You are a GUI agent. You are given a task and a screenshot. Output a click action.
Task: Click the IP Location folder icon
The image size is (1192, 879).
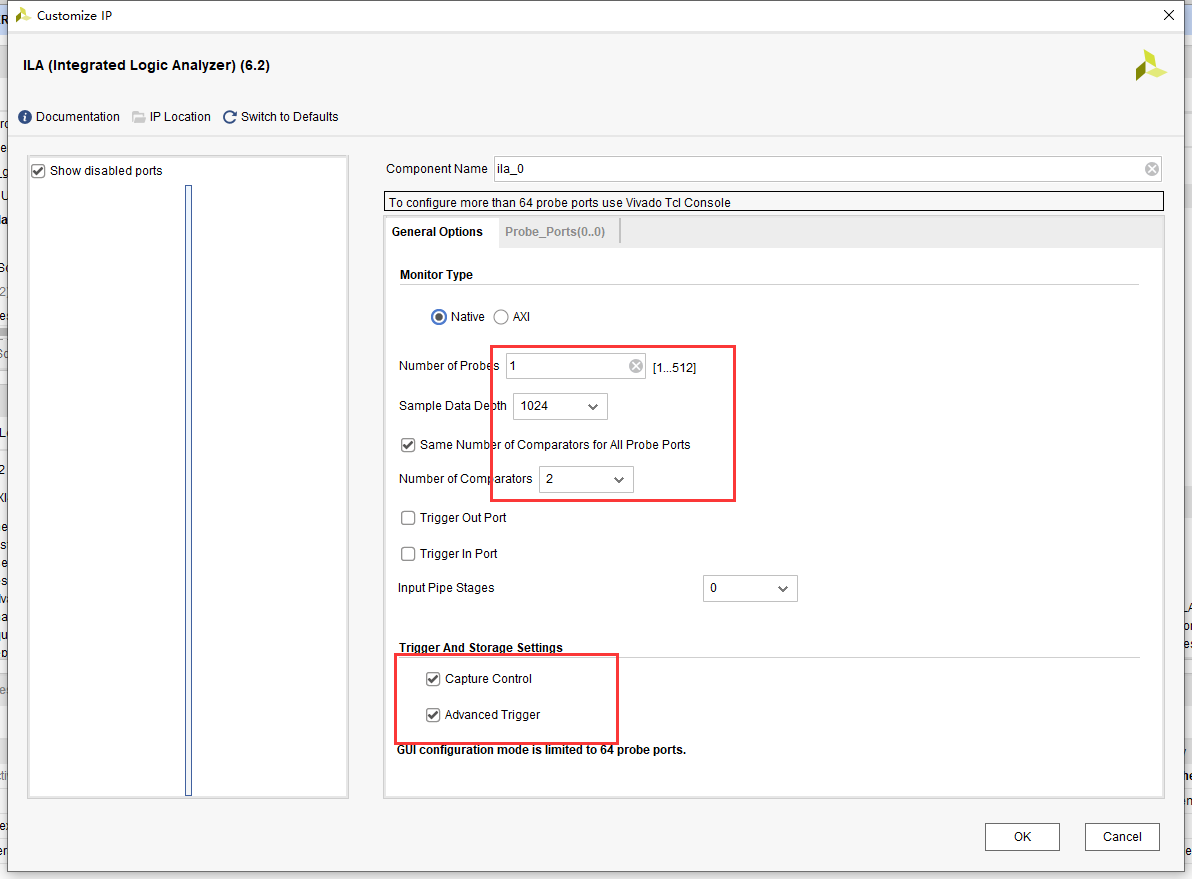138,117
